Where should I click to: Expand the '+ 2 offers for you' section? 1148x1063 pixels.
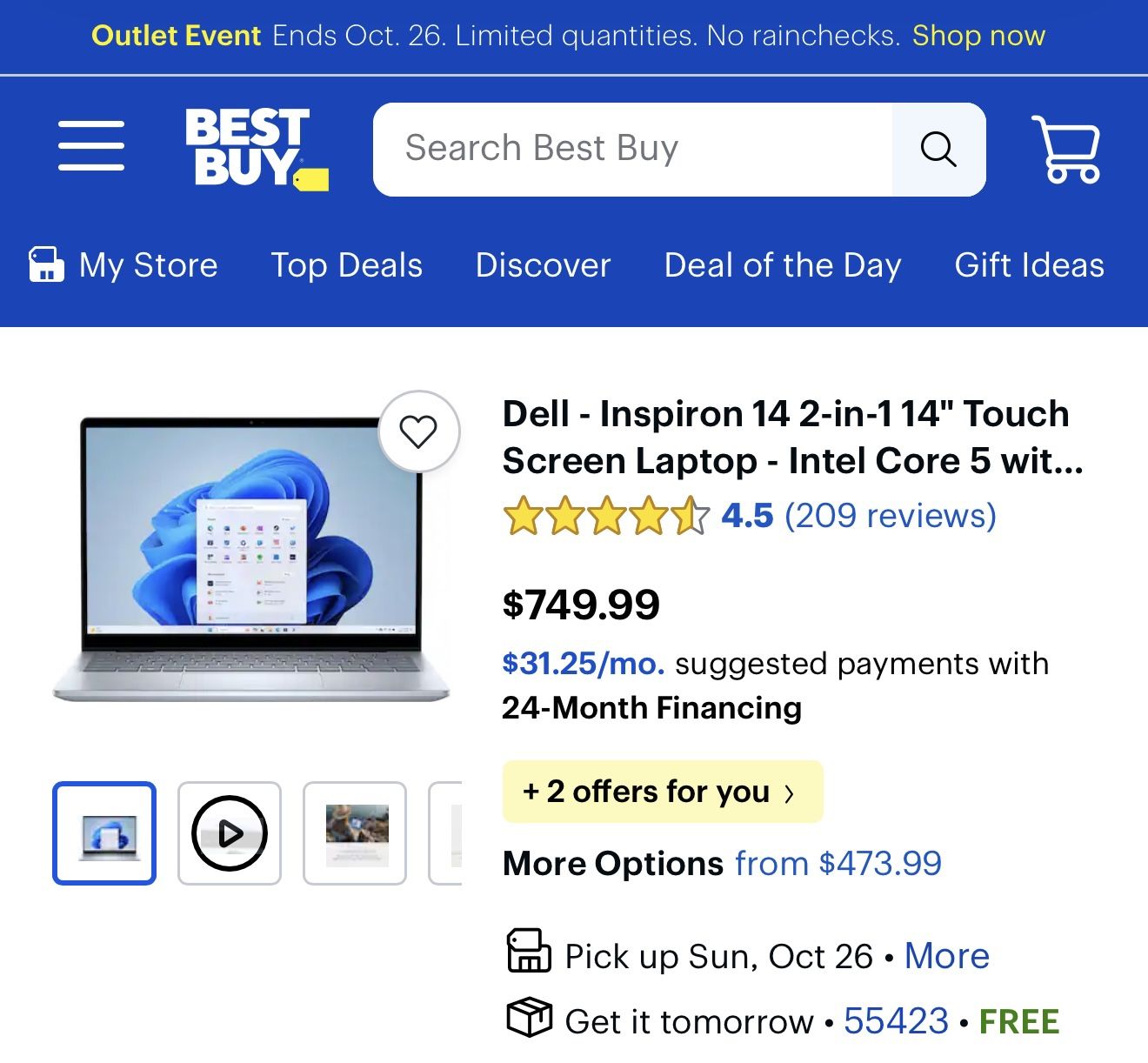pos(662,792)
